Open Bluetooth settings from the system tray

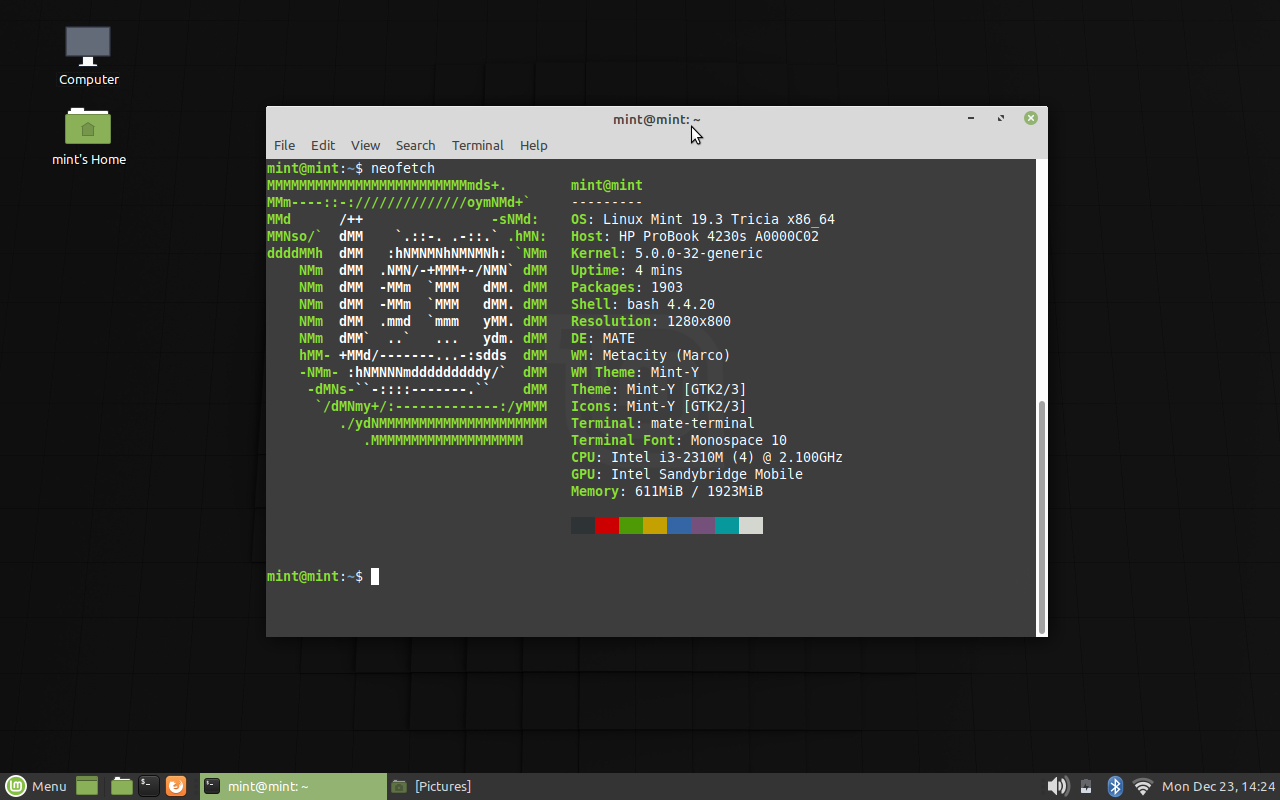point(1114,786)
